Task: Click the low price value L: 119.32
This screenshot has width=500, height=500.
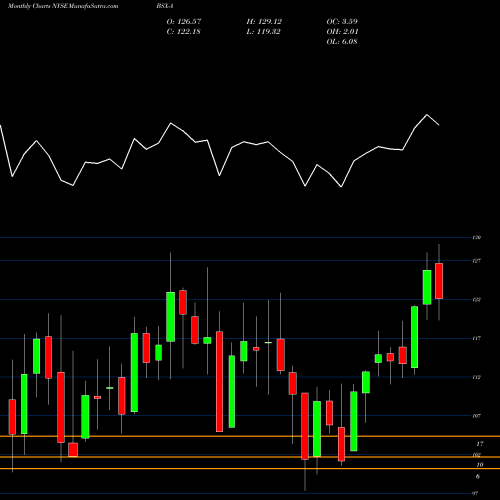Action: (264, 32)
